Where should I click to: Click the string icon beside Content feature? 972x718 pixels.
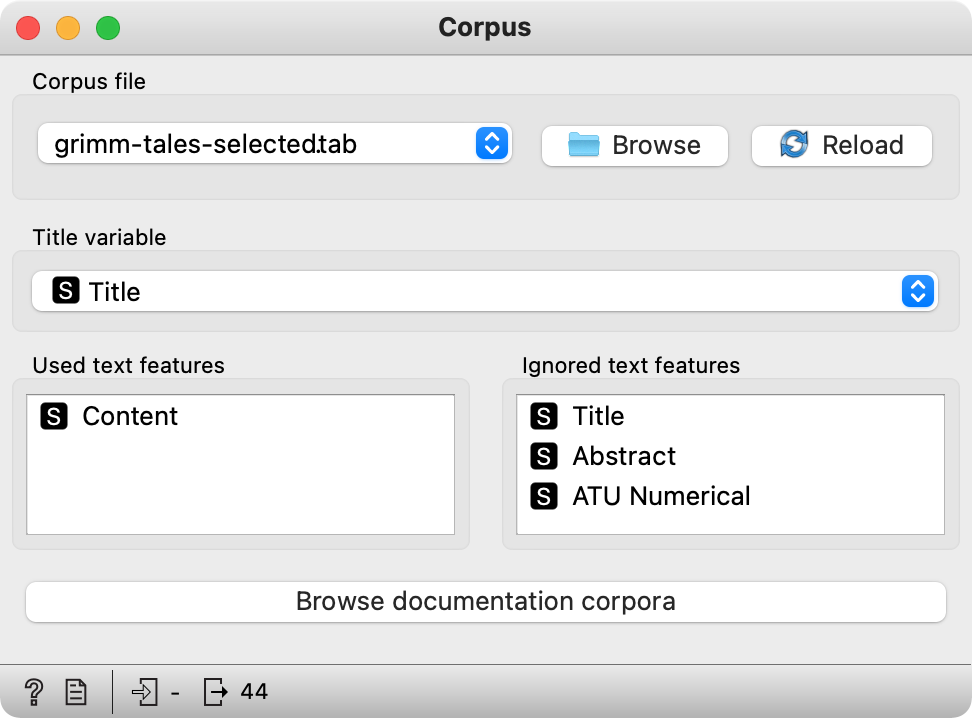[54, 416]
